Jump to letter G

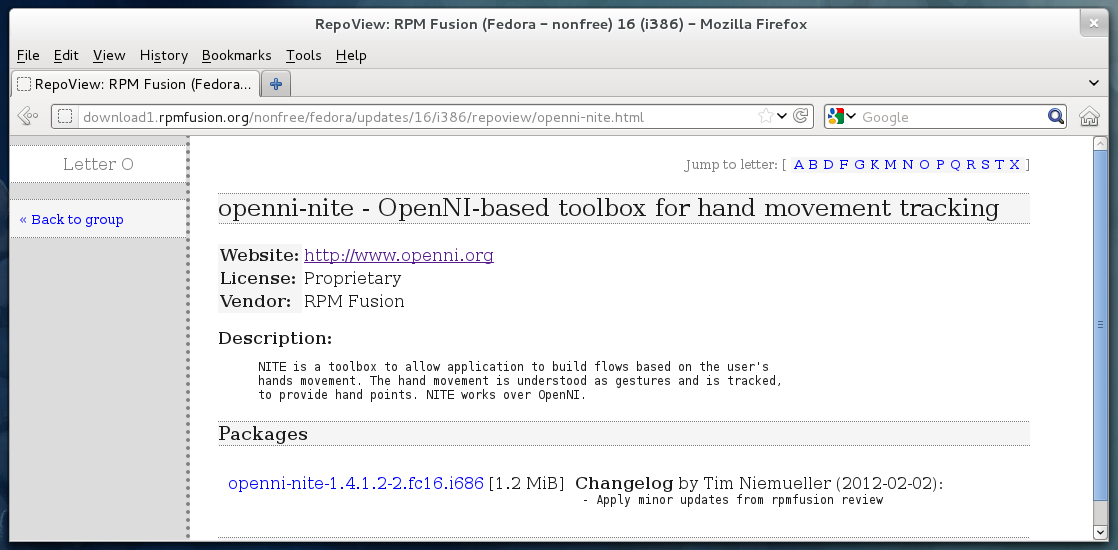[x=859, y=165]
